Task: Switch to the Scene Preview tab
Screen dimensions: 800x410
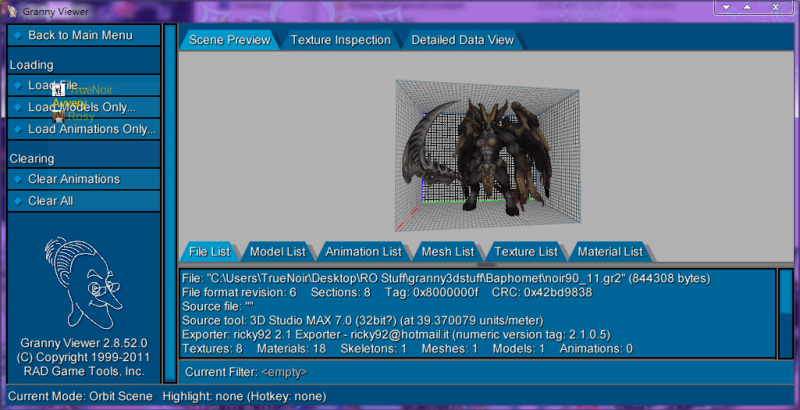Action: pyautogui.click(x=229, y=40)
